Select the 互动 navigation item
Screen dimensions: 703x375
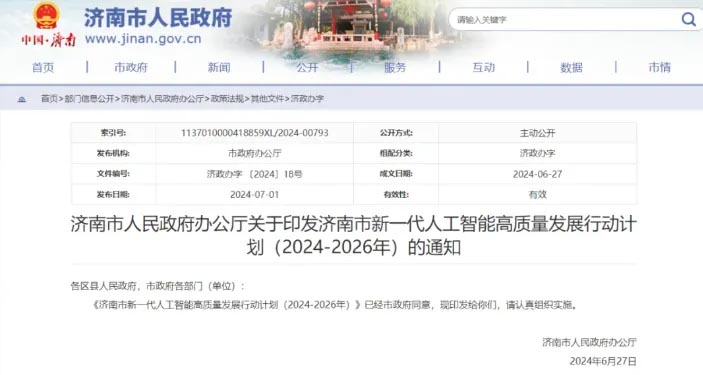point(483,67)
